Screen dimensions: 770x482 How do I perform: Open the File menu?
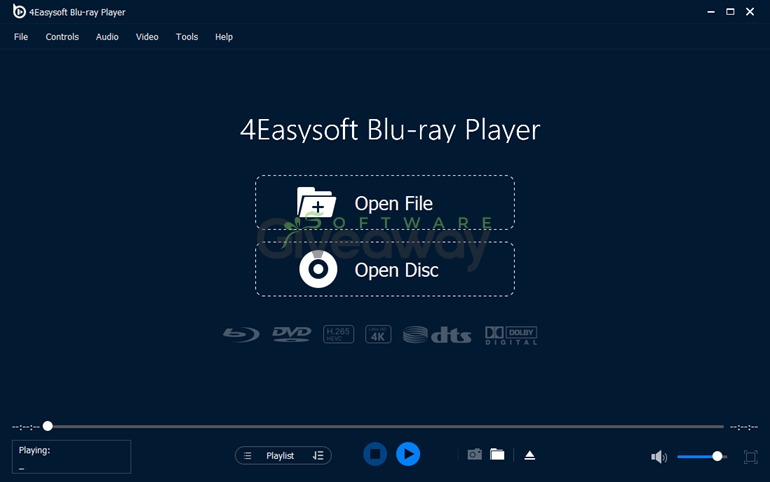(21, 37)
